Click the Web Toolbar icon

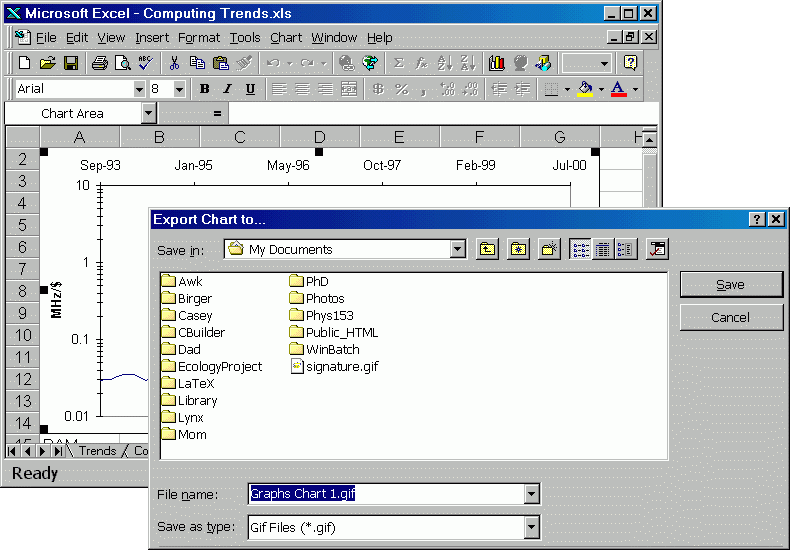370,63
